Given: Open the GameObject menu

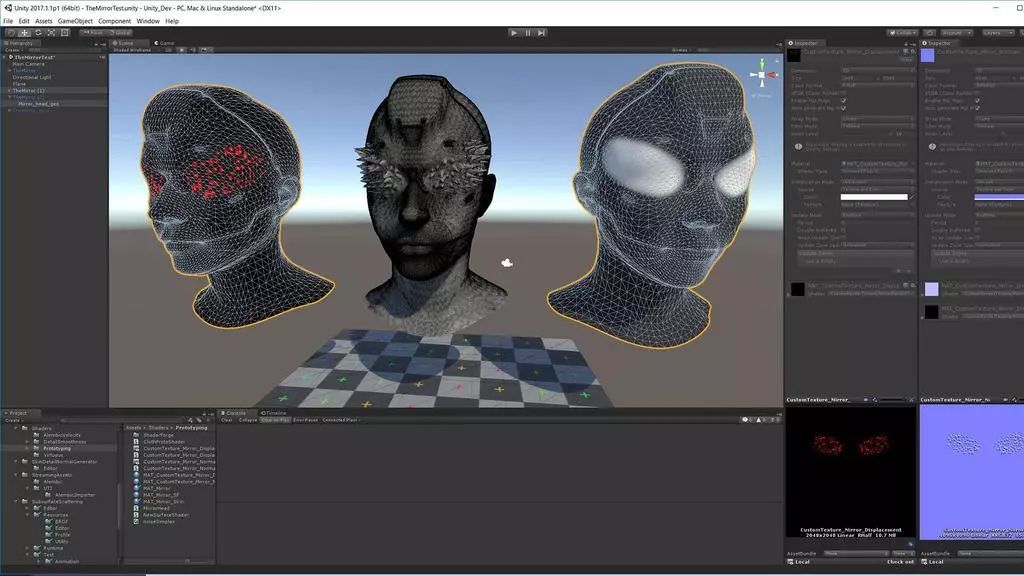Looking at the screenshot, I should pyautogui.click(x=75, y=21).
